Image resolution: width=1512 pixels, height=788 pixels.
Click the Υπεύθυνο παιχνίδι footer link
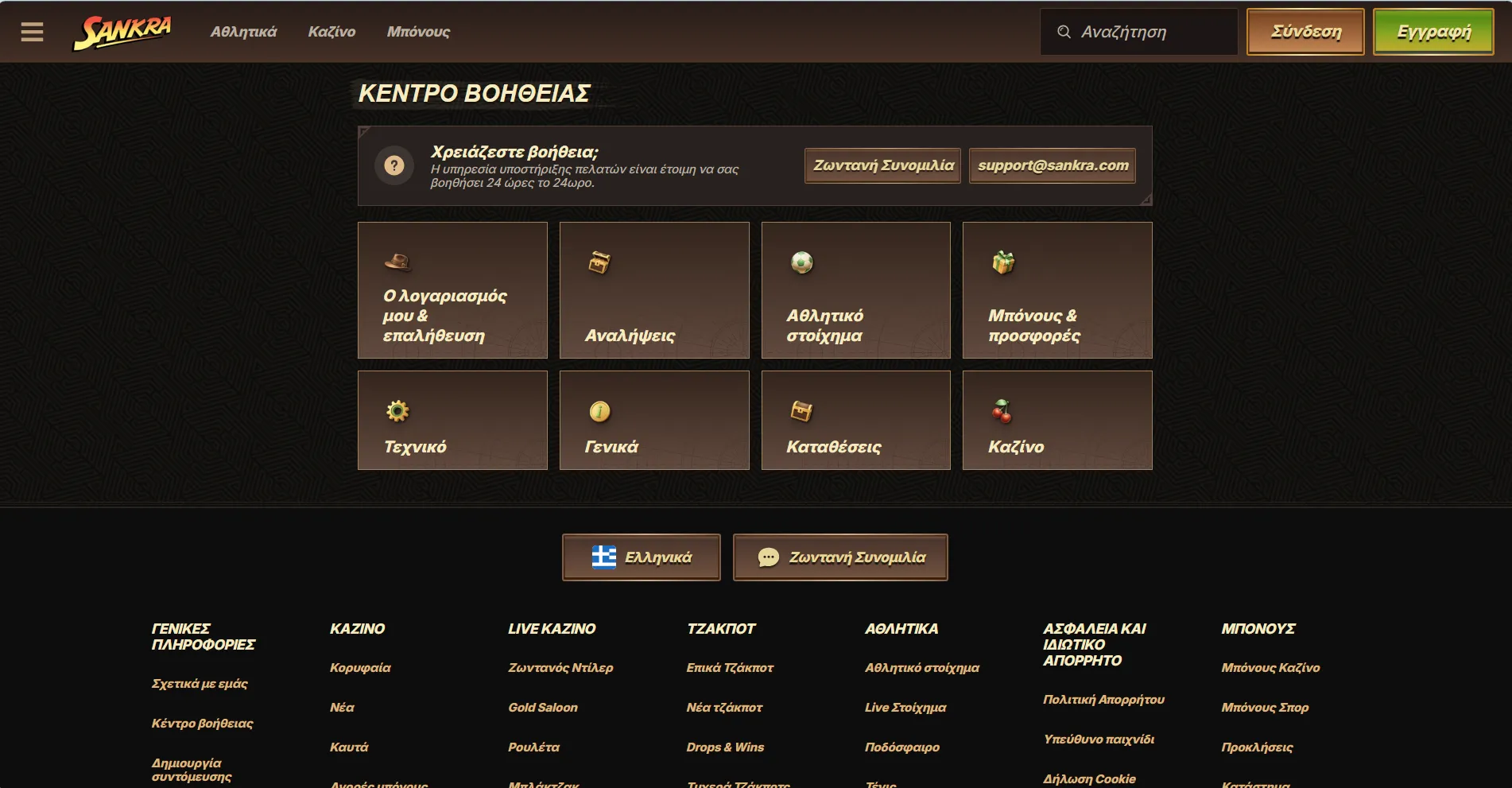pos(1099,739)
